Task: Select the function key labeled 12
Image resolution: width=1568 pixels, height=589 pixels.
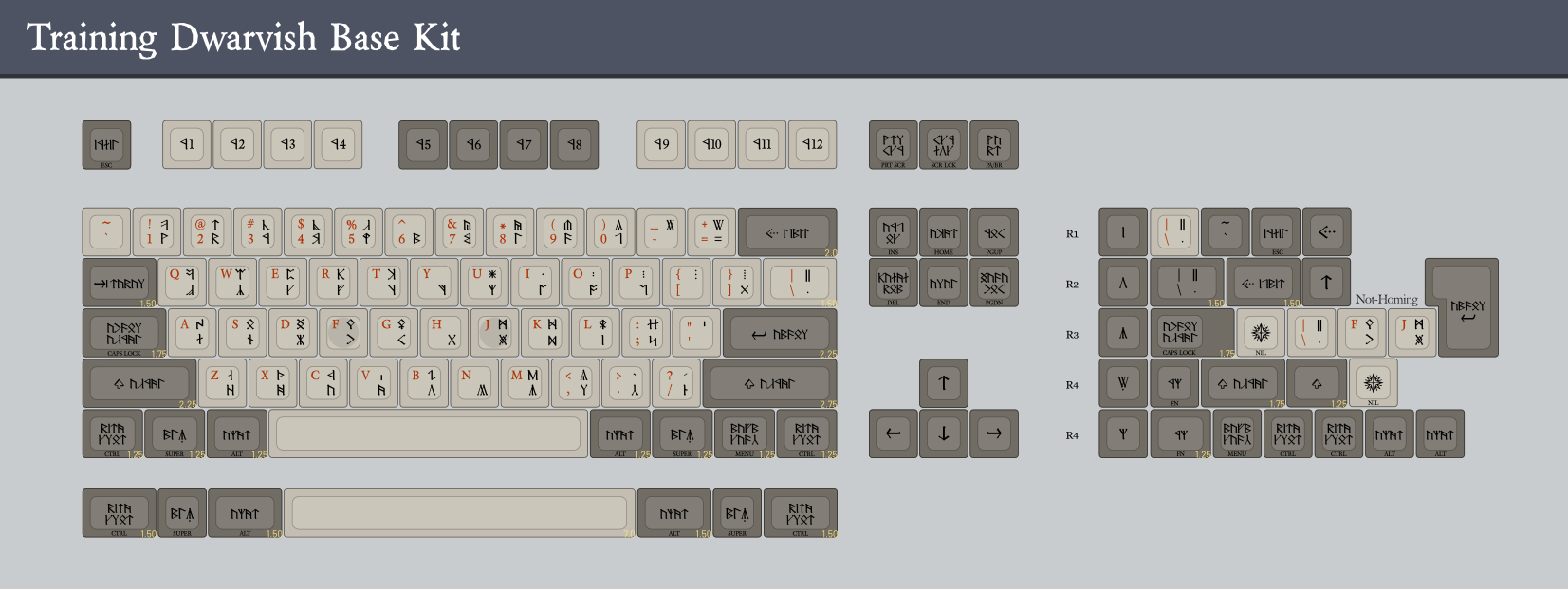Action: pos(812,144)
